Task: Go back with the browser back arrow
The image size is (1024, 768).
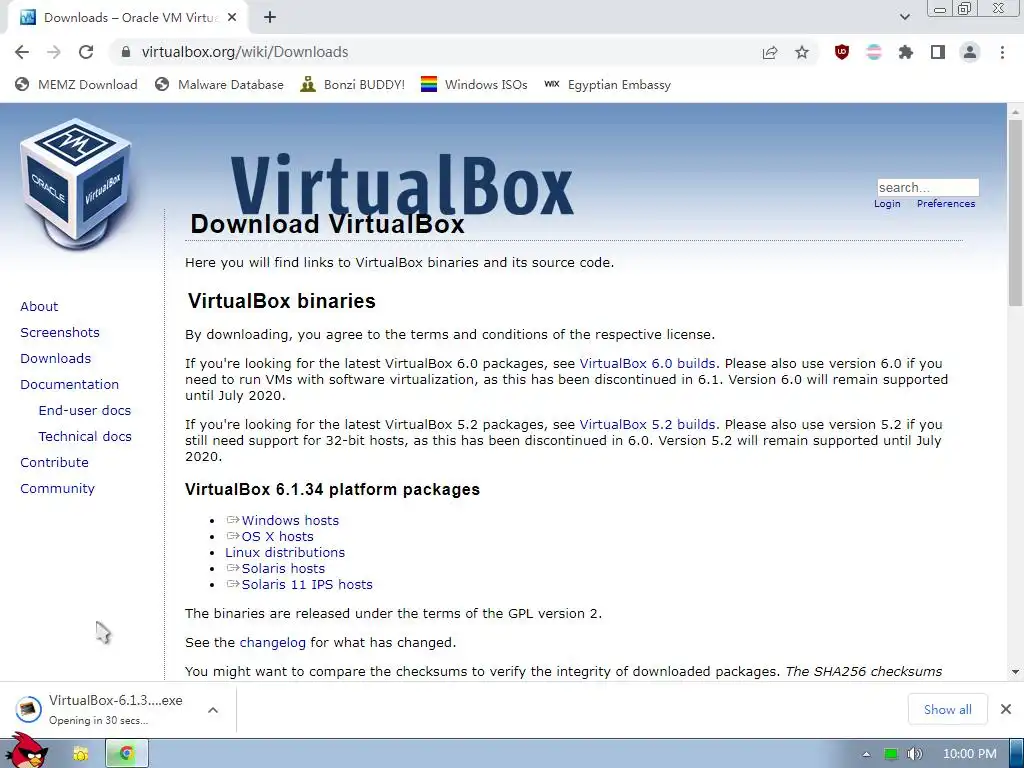Action: pos(22,52)
